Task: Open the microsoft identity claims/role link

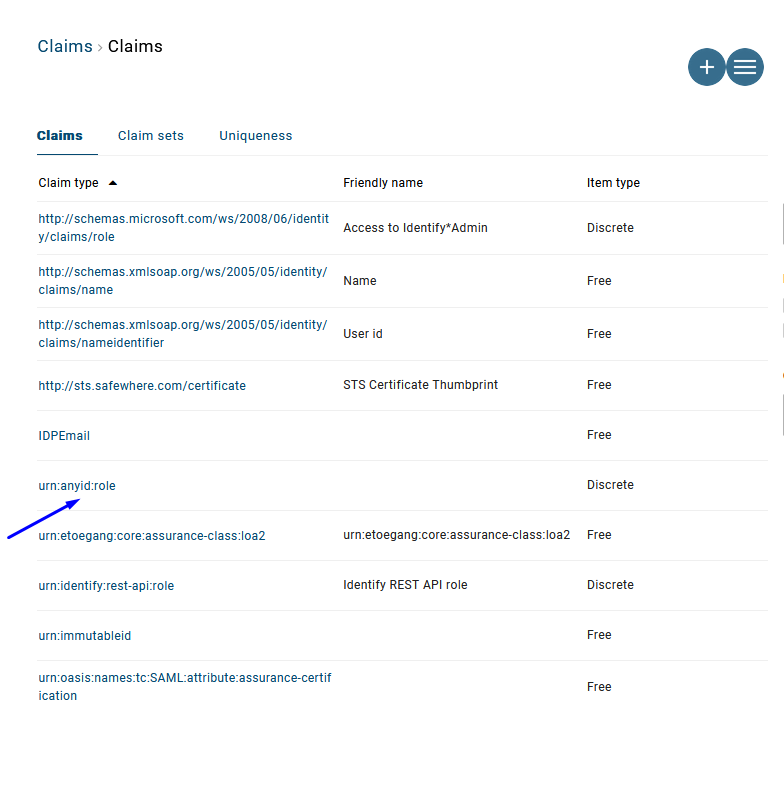Action: 183,228
